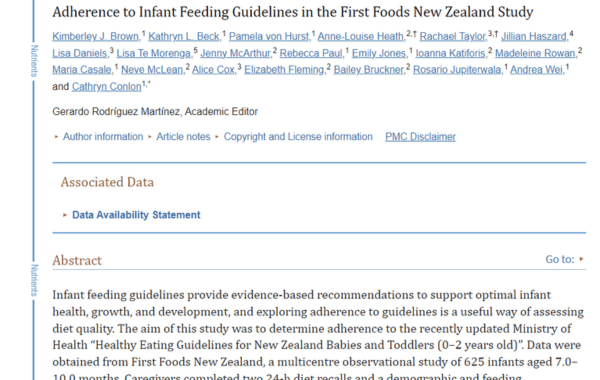Viewport: 600px width, 380px height.
Task: Expand the Data Availability Statement
Action: 136,215
